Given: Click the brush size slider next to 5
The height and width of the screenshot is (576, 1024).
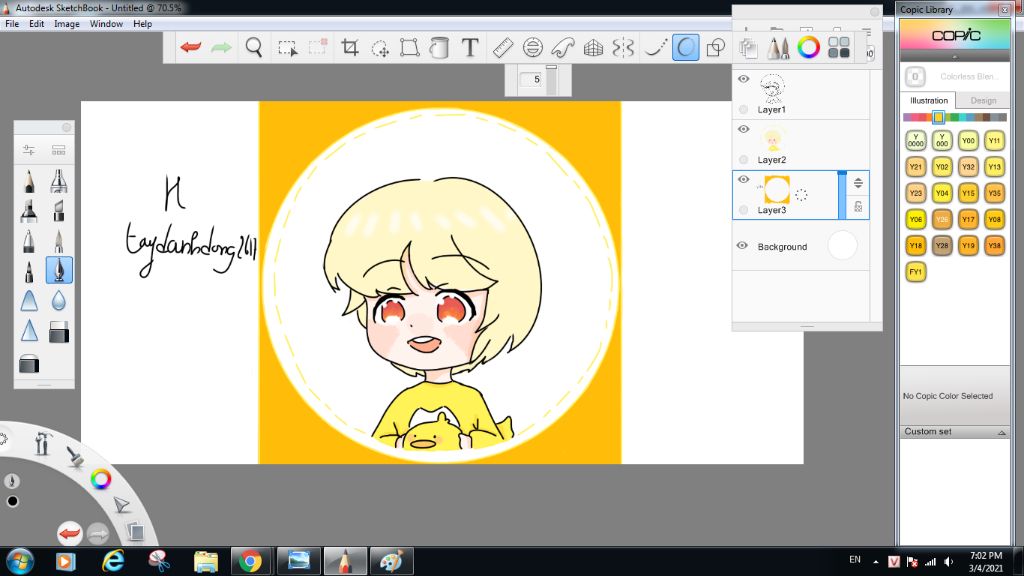Looking at the screenshot, I should click(552, 79).
